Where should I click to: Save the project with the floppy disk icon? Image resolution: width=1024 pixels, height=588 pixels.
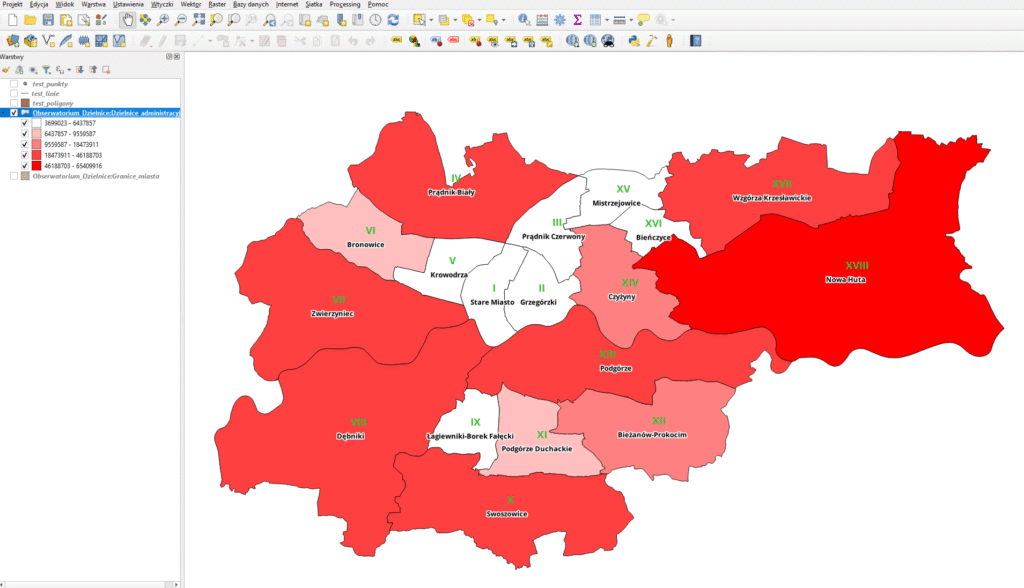coord(48,20)
